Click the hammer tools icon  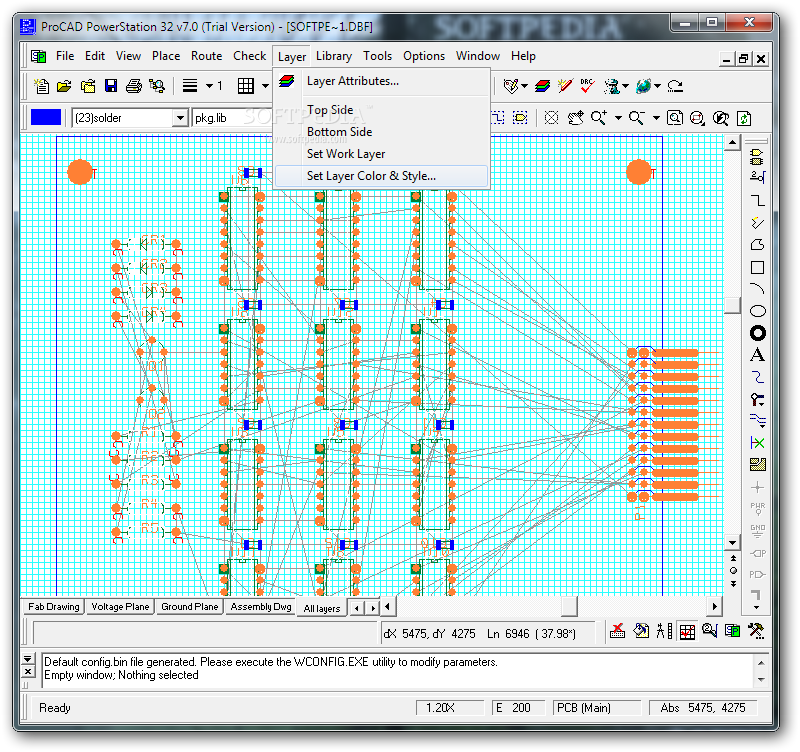pos(756,631)
